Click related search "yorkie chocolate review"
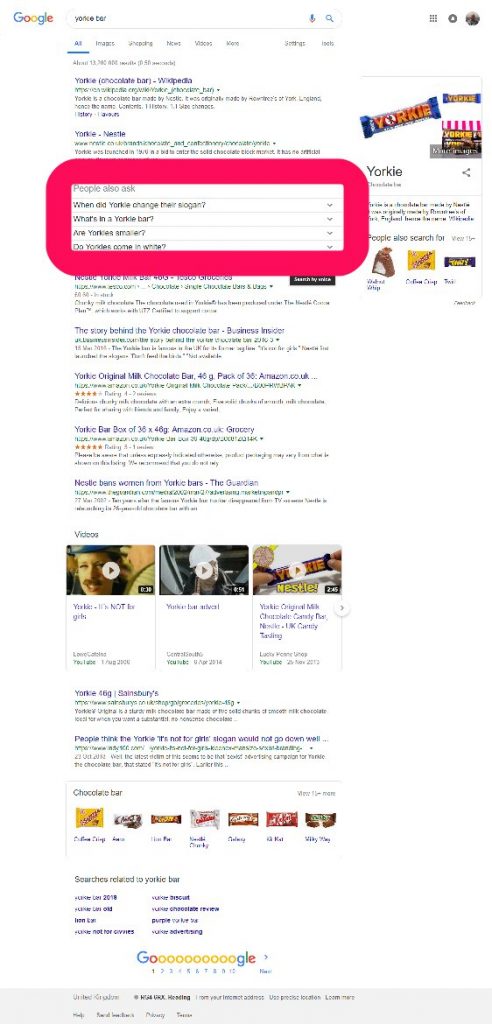Viewport: 492px width, 1024px height. (186, 909)
